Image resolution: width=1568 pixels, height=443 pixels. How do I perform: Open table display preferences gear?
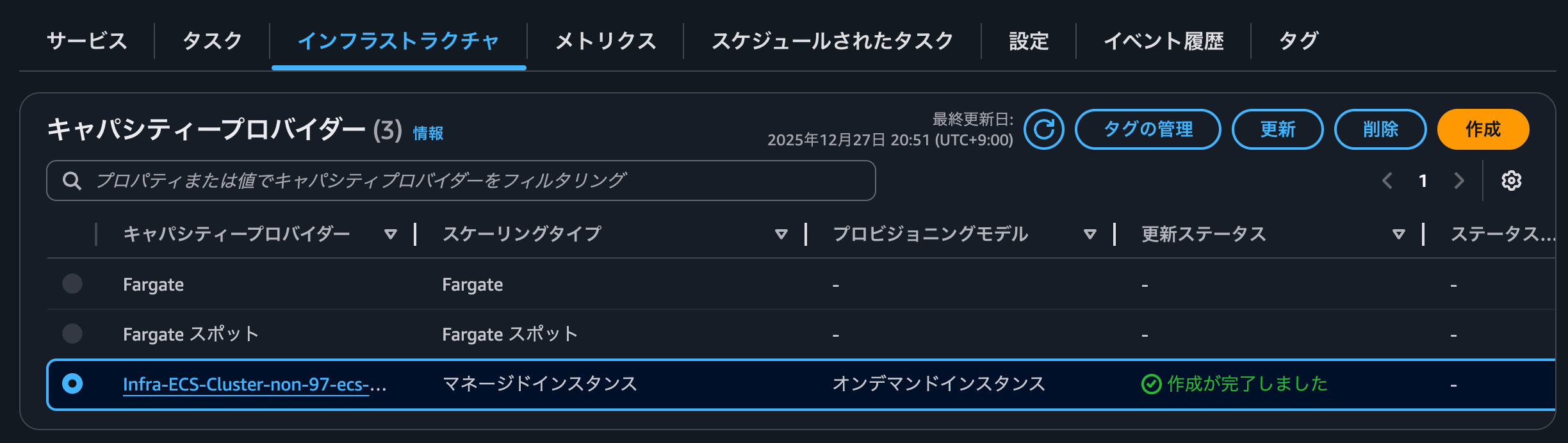(1512, 181)
